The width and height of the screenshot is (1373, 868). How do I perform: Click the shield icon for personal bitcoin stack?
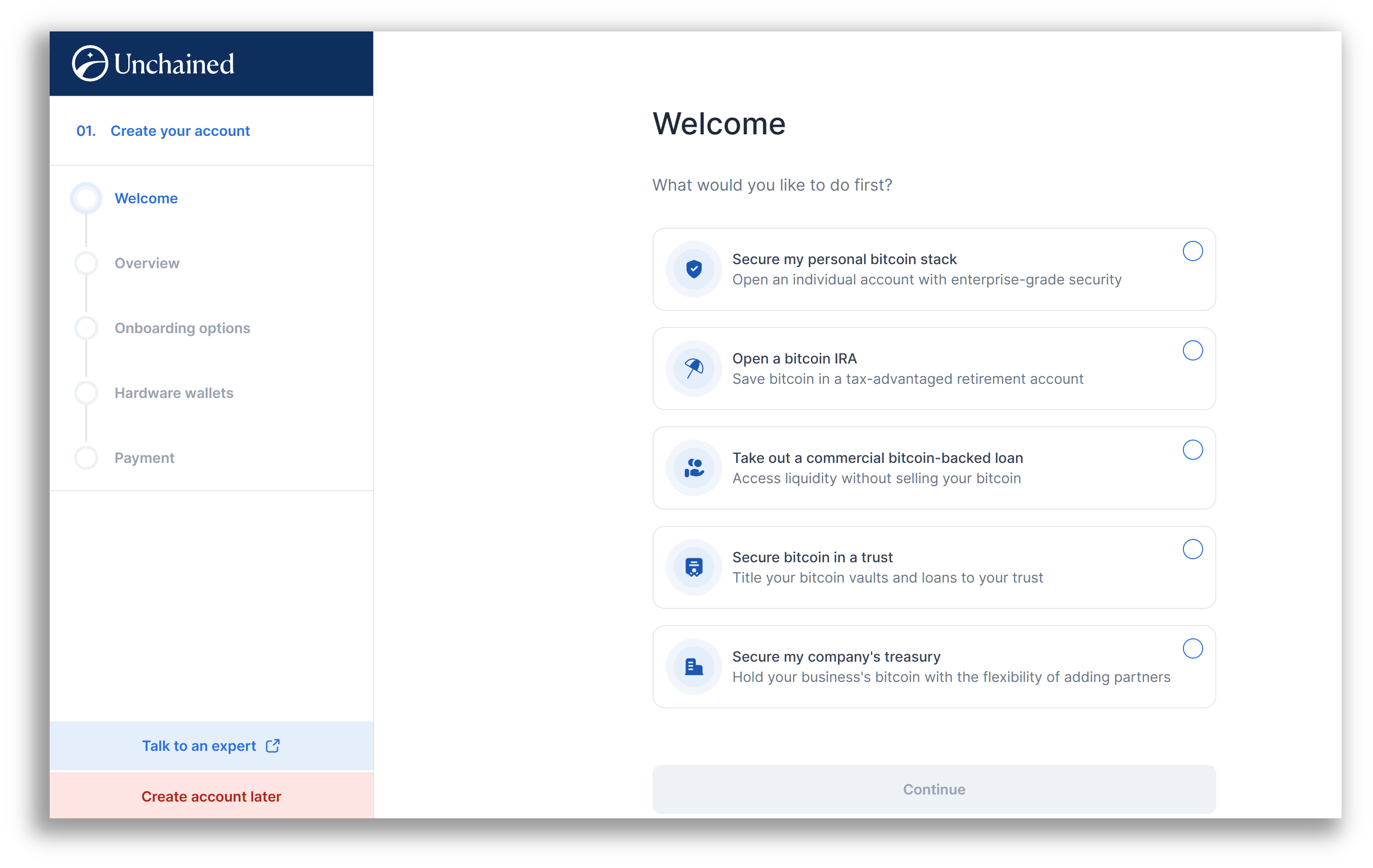[693, 269]
